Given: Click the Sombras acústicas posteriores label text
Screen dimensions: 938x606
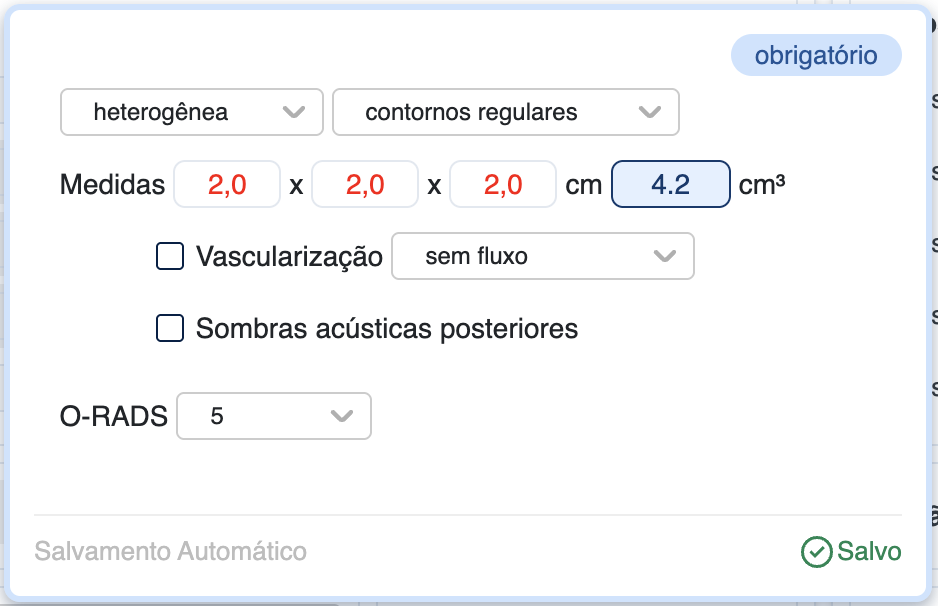Looking at the screenshot, I should (387, 328).
